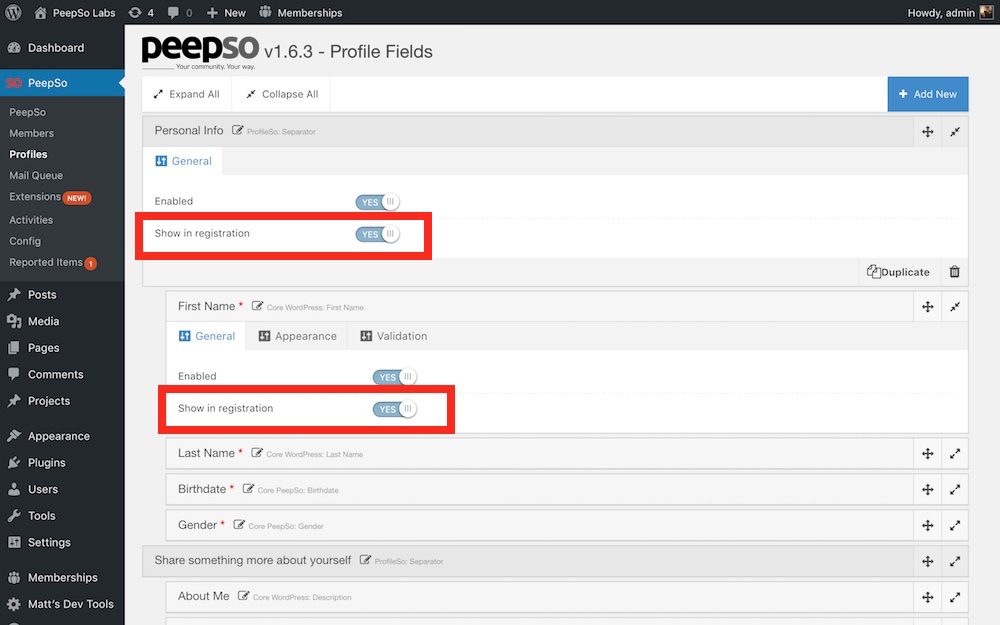Open Projects in the sidebar

(62, 401)
